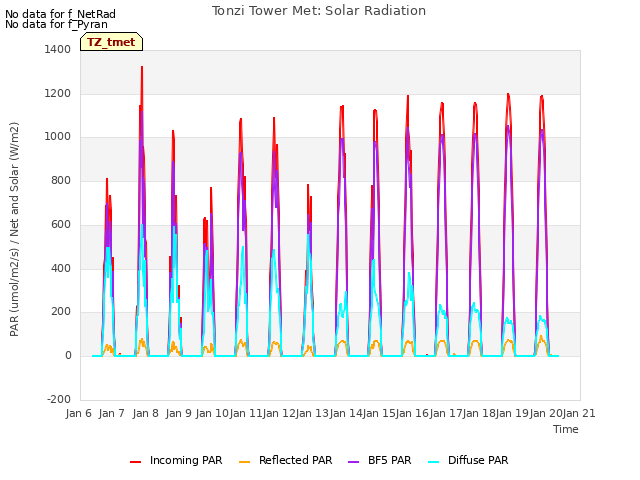Click the Jan 8 x-axis tick label
The width and height of the screenshot is (640, 480).
[x=146, y=413]
